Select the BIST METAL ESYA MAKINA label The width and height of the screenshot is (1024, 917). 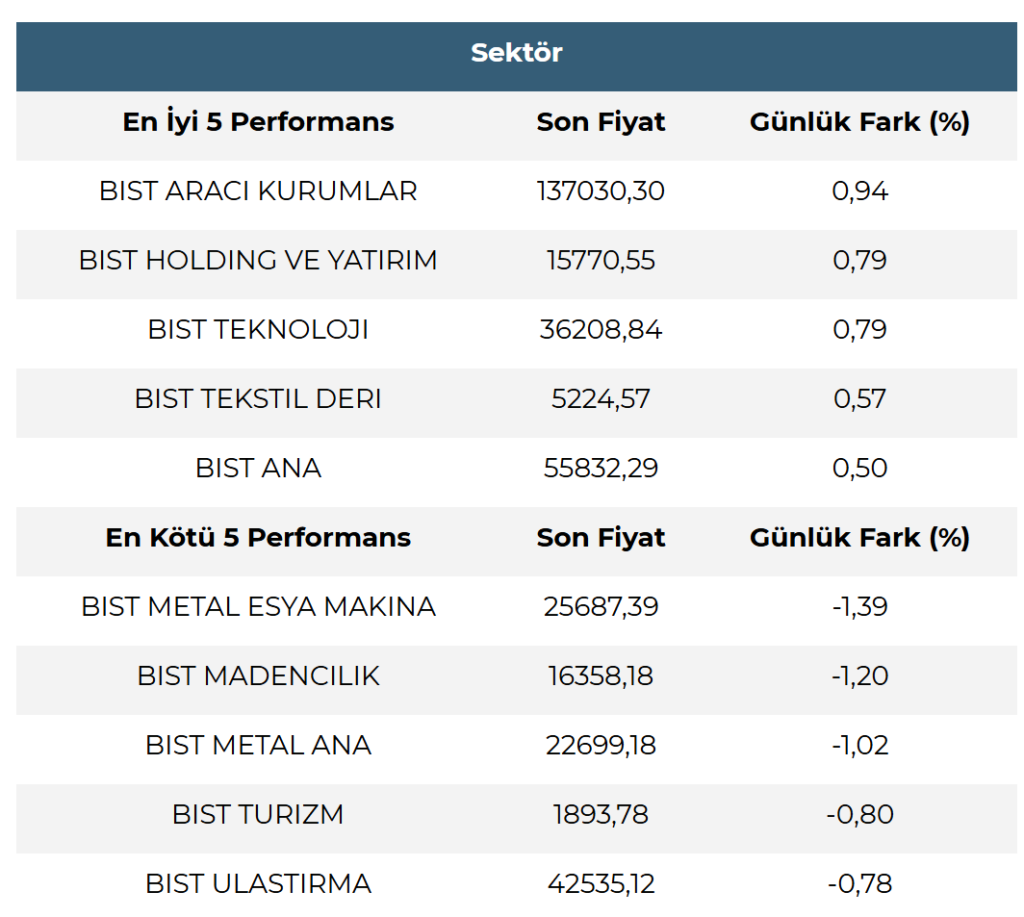[258, 606]
